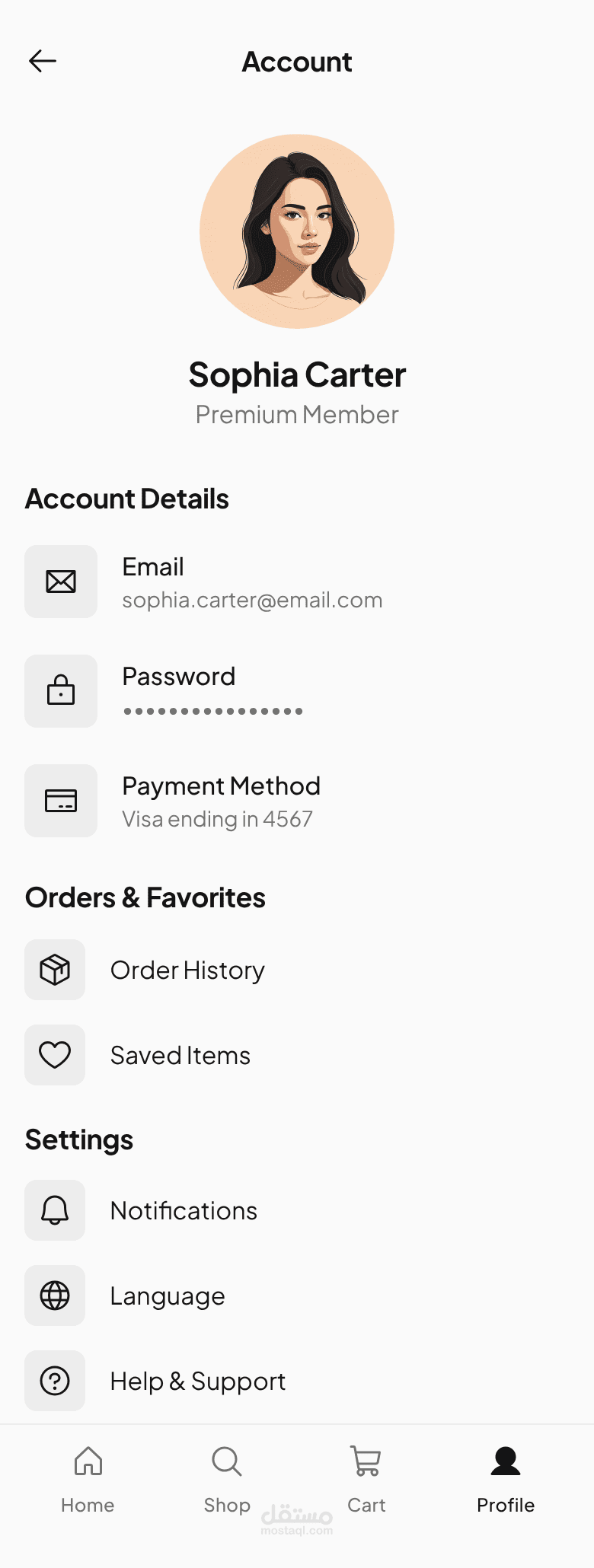Click the language globe icon
This screenshot has height=1568, width=594.
[55, 1296]
